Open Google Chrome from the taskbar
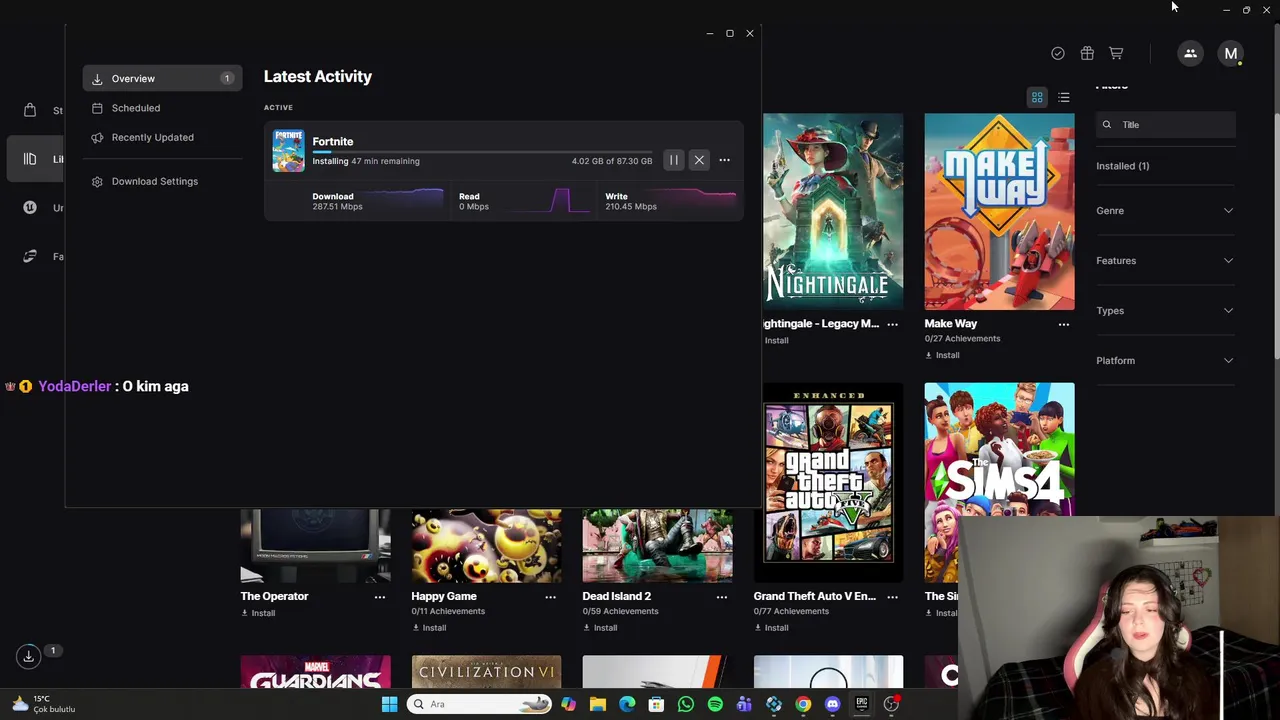This screenshot has width=1280, height=720. 803,704
